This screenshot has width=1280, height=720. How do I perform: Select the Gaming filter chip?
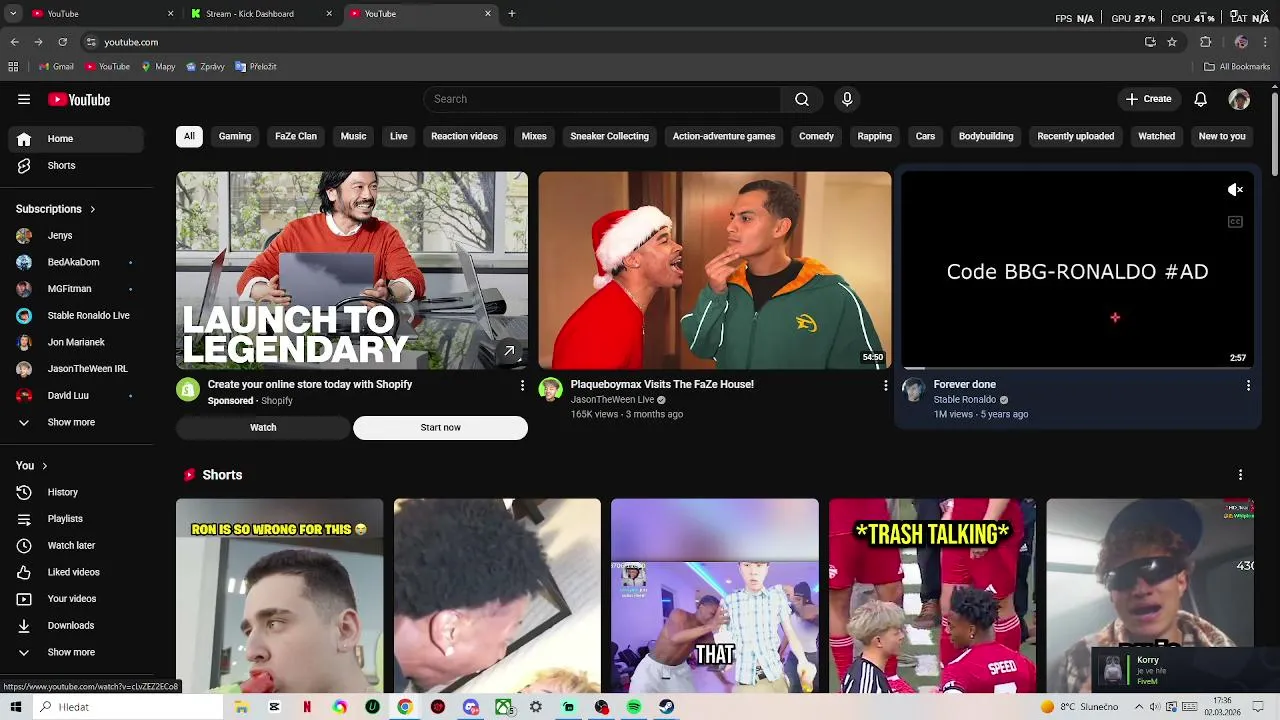pyautogui.click(x=235, y=136)
